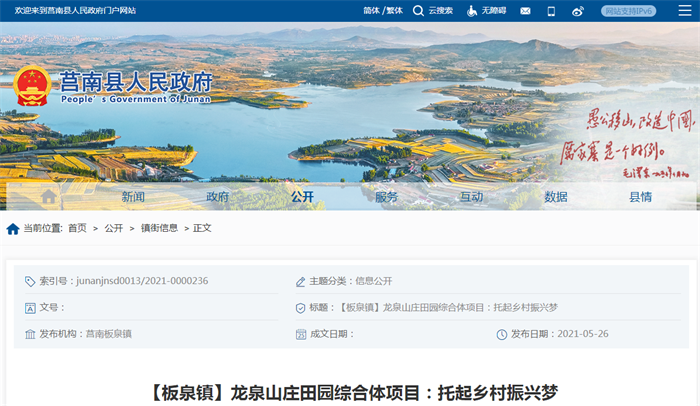Click the home icon in navigation bar
Image resolution: width=700 pixels, height=406 pixels.
pyautogui.click(x=48, y=196)
